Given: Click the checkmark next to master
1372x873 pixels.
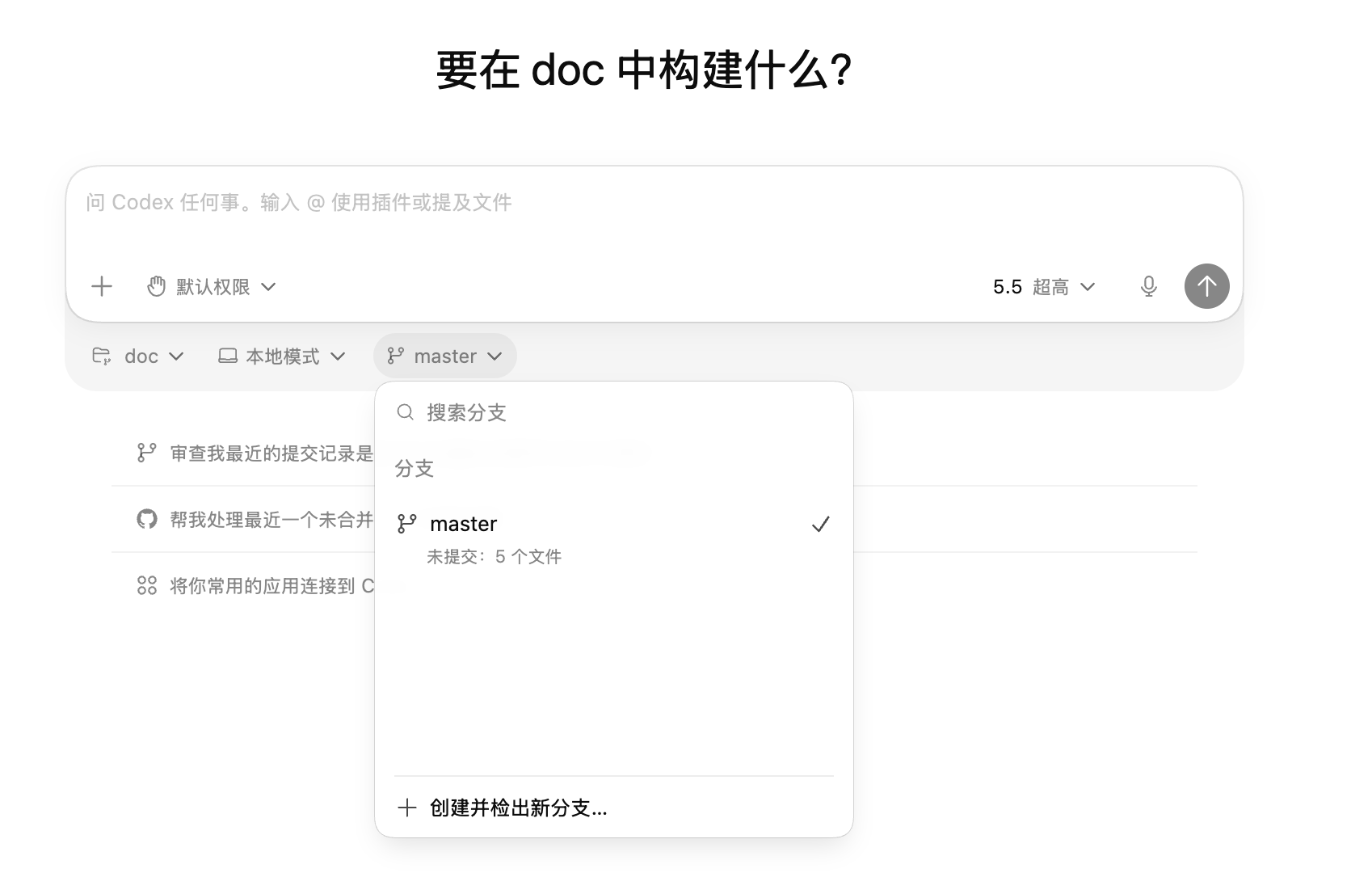Looking at the screenshot, I should [x=821, y=523].
